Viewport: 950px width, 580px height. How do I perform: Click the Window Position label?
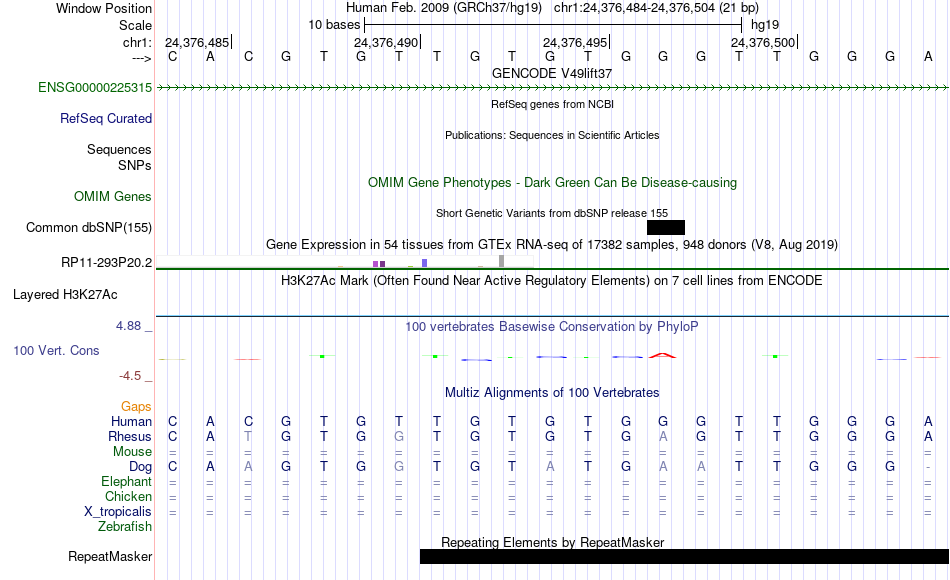coord(104,8)
